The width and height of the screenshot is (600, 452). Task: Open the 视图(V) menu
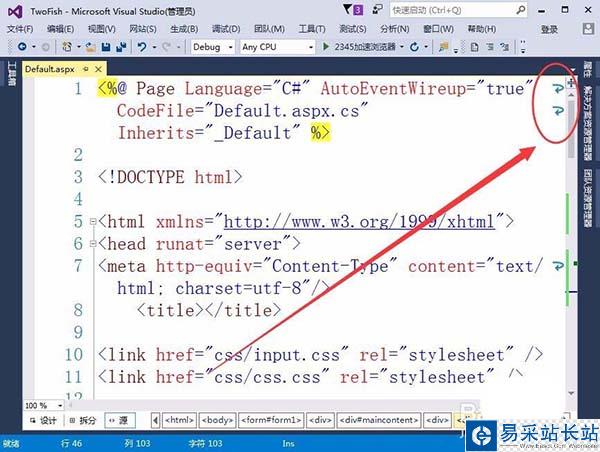point(101,29)
